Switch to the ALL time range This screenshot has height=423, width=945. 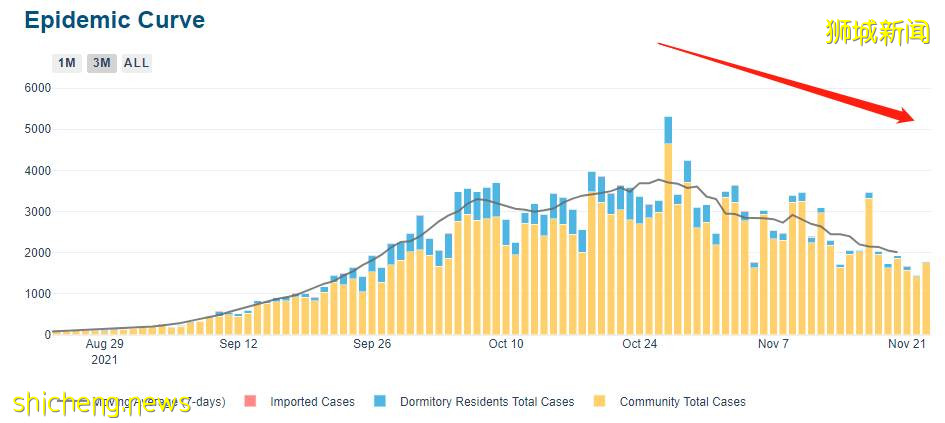[136, 63]
